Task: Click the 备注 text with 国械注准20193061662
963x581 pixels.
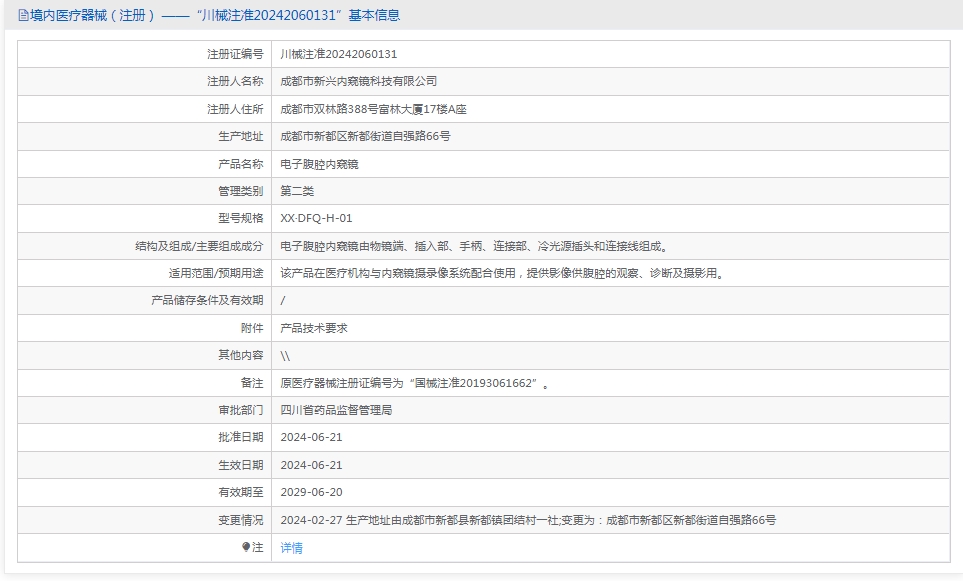Action: click(414, 383)
